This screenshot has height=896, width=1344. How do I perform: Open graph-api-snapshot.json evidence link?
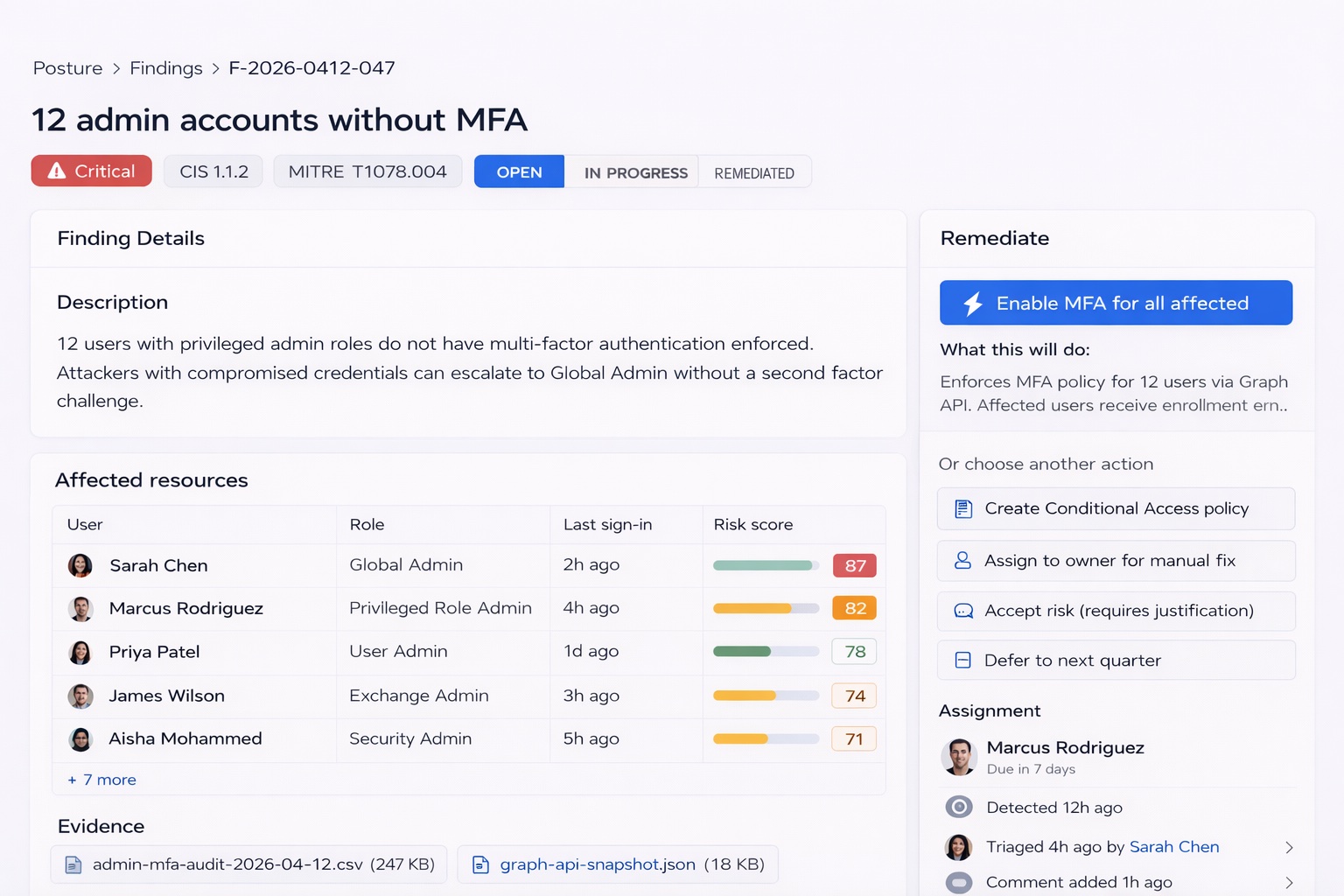598,864
